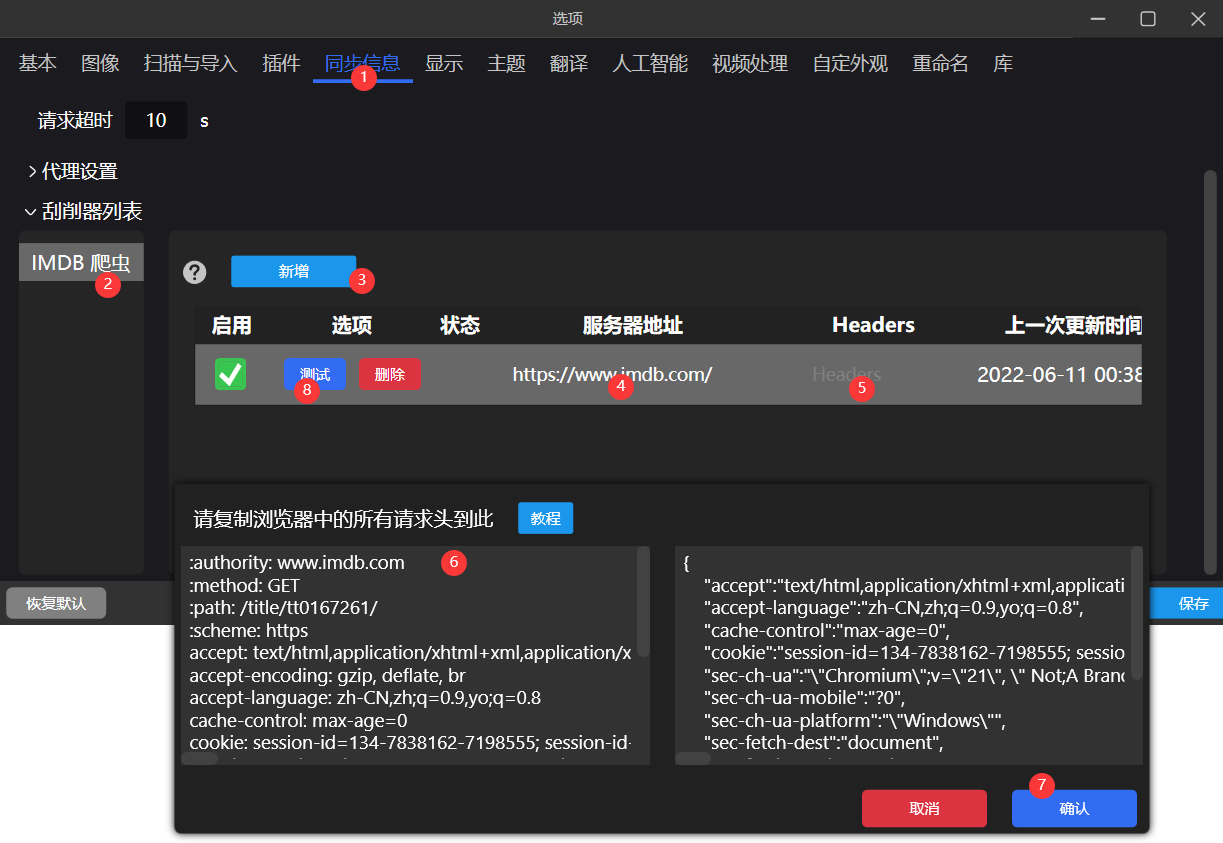Select IMDB 爬虫 in the scraper list

(x=81, y=263)
